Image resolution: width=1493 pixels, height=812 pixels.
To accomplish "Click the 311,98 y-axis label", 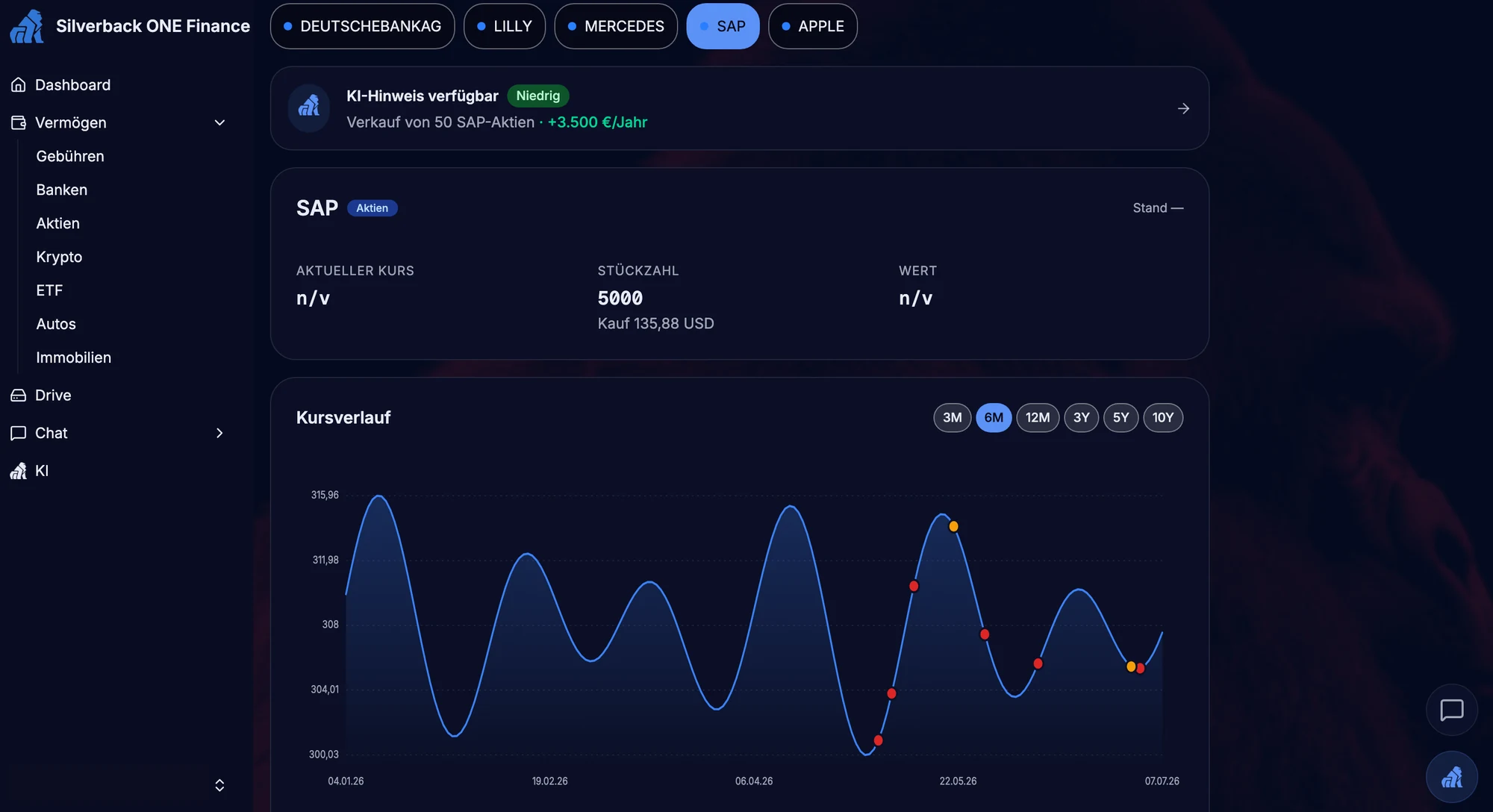I will [x=325, y=560].
